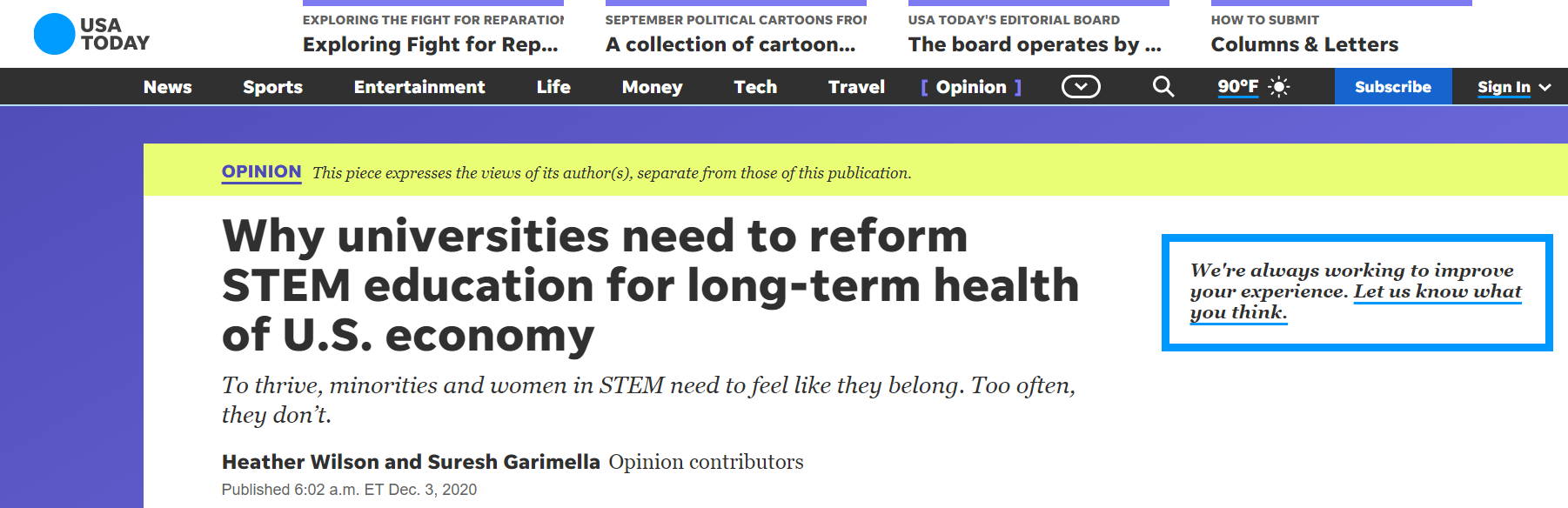This screenshot has width=1568, height=508.
Task: Select the Life menu item
Action: [x=553, y=87]
